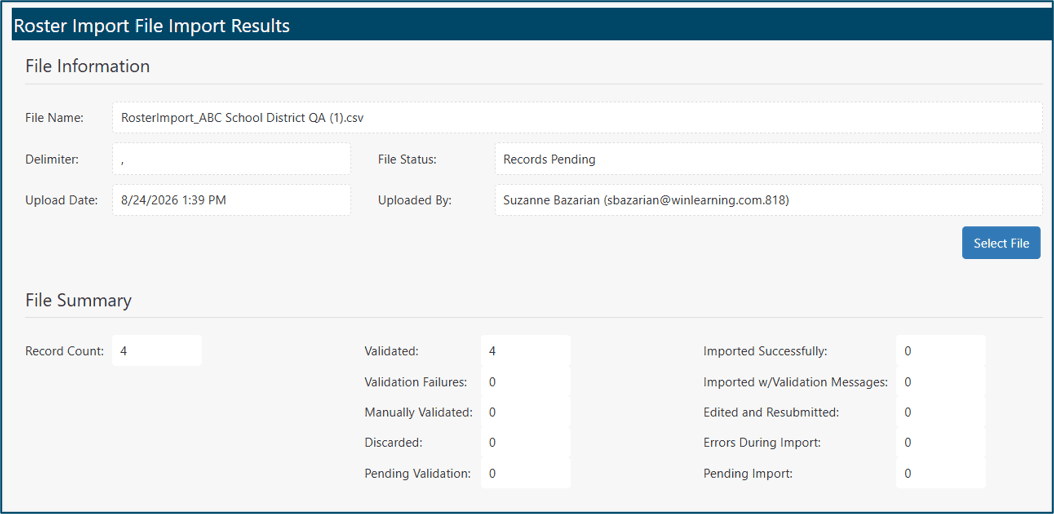Click the Uploaded By field

coord(768,200)
